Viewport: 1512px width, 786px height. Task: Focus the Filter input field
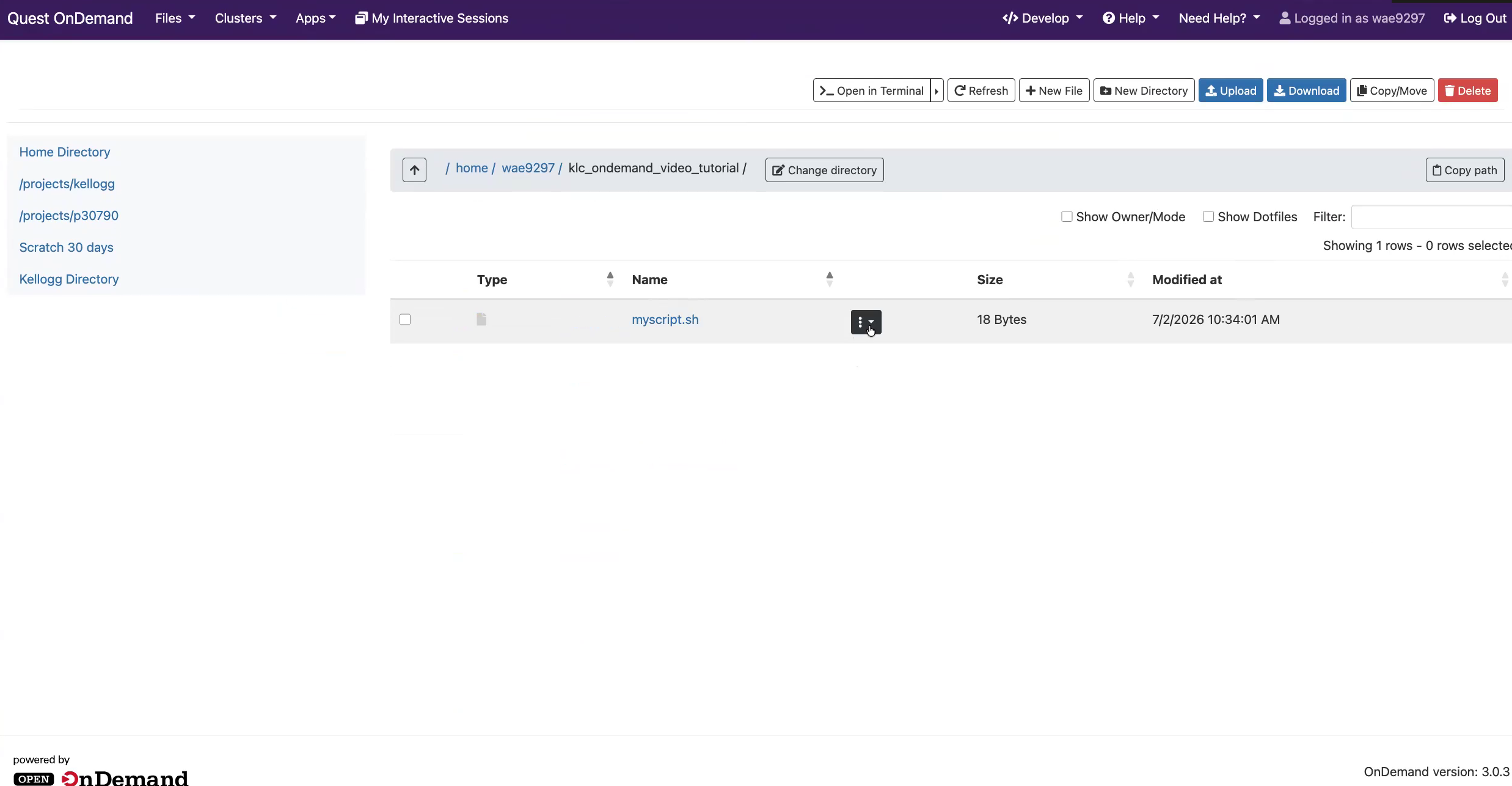click(1431, 217)
